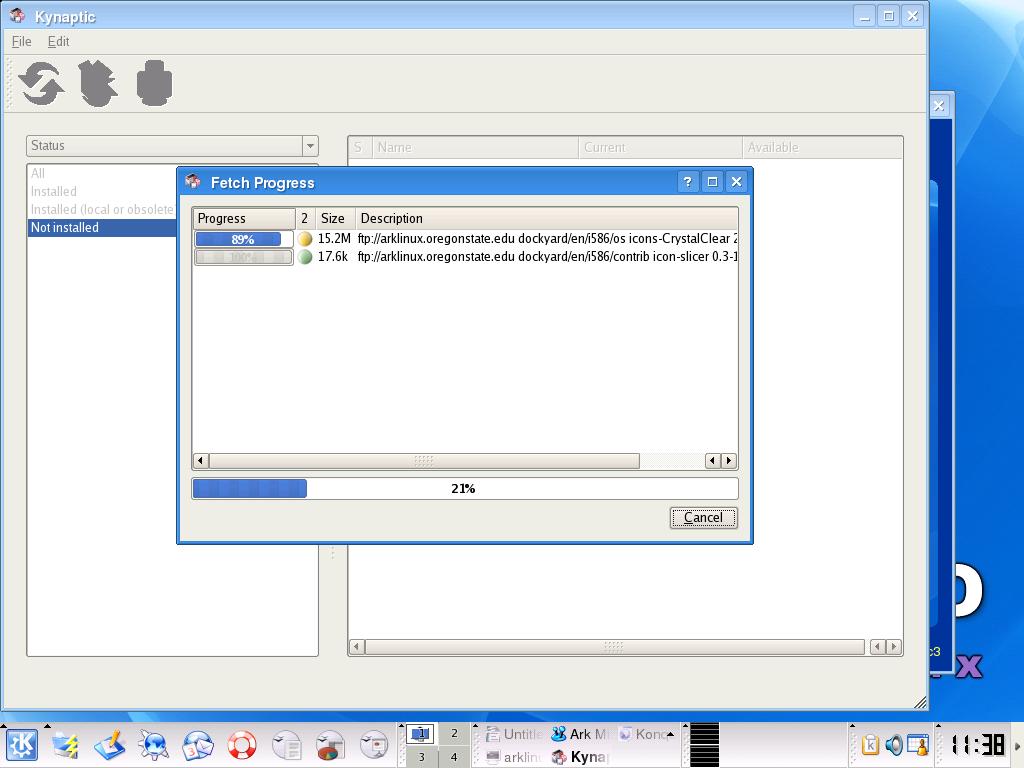The image size is (1024, 768).
Task: Click the third Kynaptic toolbar icon
Action: [155, 83]
